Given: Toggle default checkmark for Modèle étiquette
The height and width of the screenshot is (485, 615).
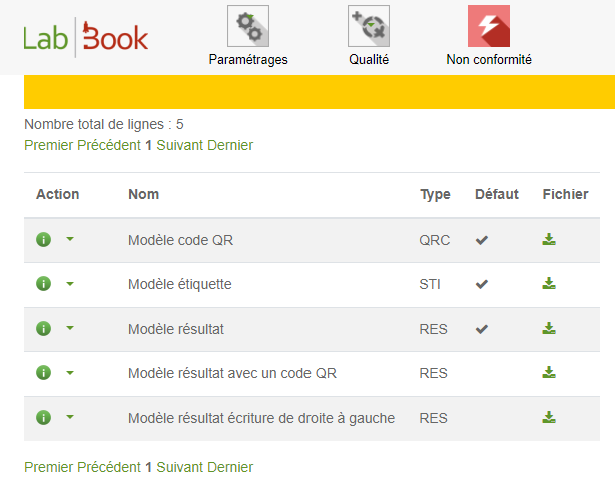Looking at the screenshot, I should pos(482,284).
